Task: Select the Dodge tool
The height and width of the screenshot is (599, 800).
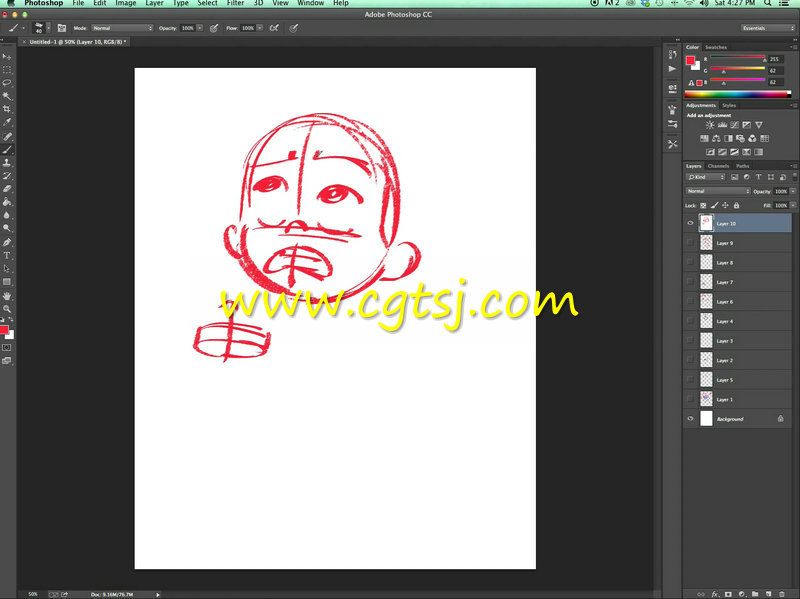Action: (7, 229)
